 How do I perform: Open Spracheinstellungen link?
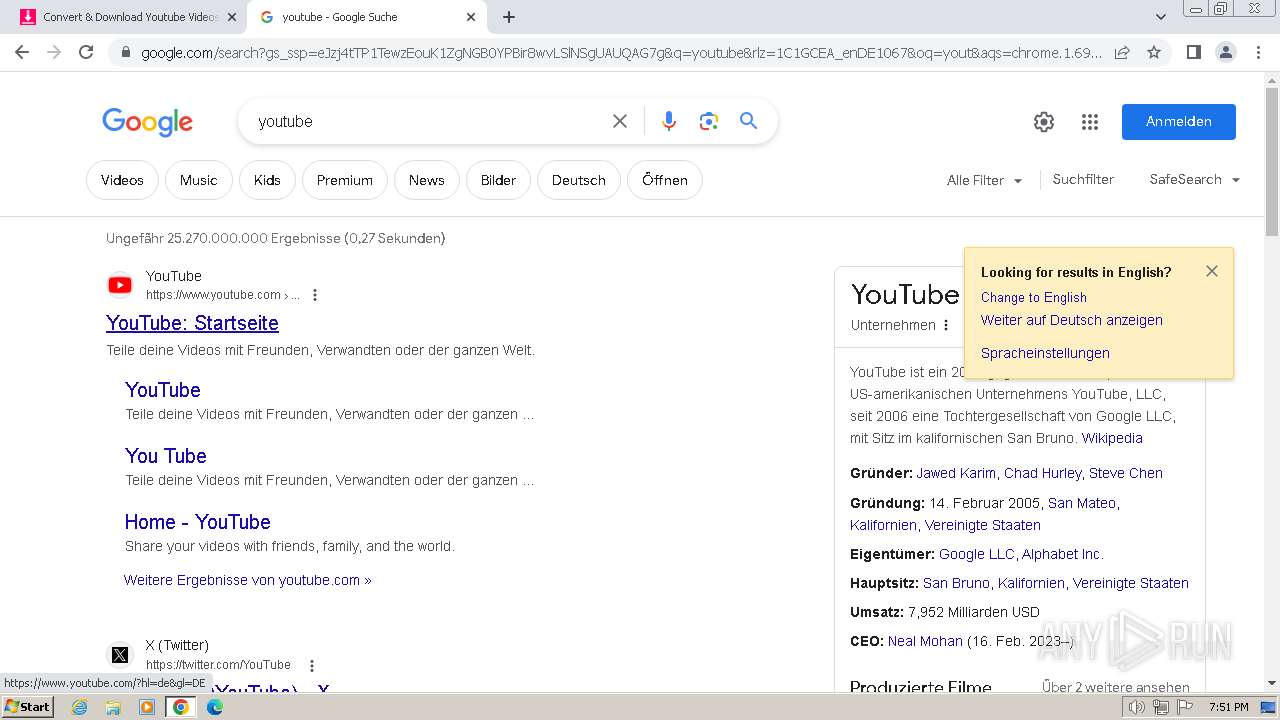(x=1045, y=353)
